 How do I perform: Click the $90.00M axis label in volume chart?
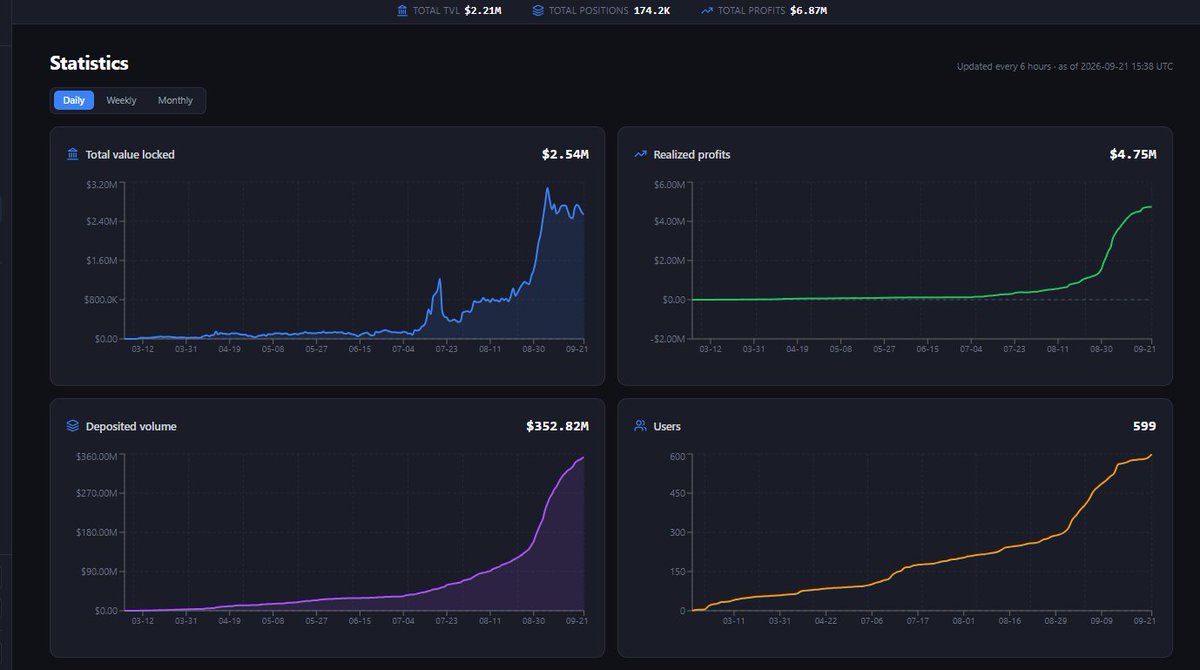point(99,572)
